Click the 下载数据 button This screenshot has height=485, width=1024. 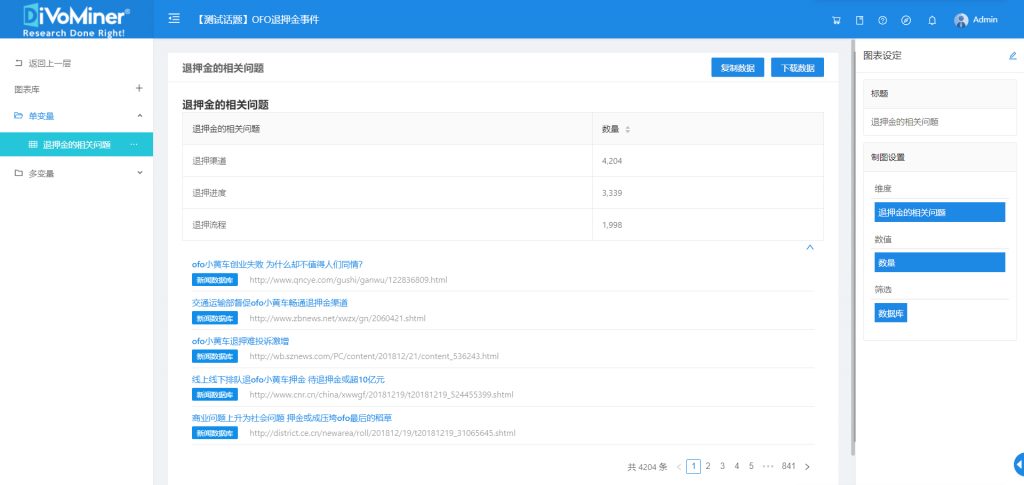coord(797,68)
